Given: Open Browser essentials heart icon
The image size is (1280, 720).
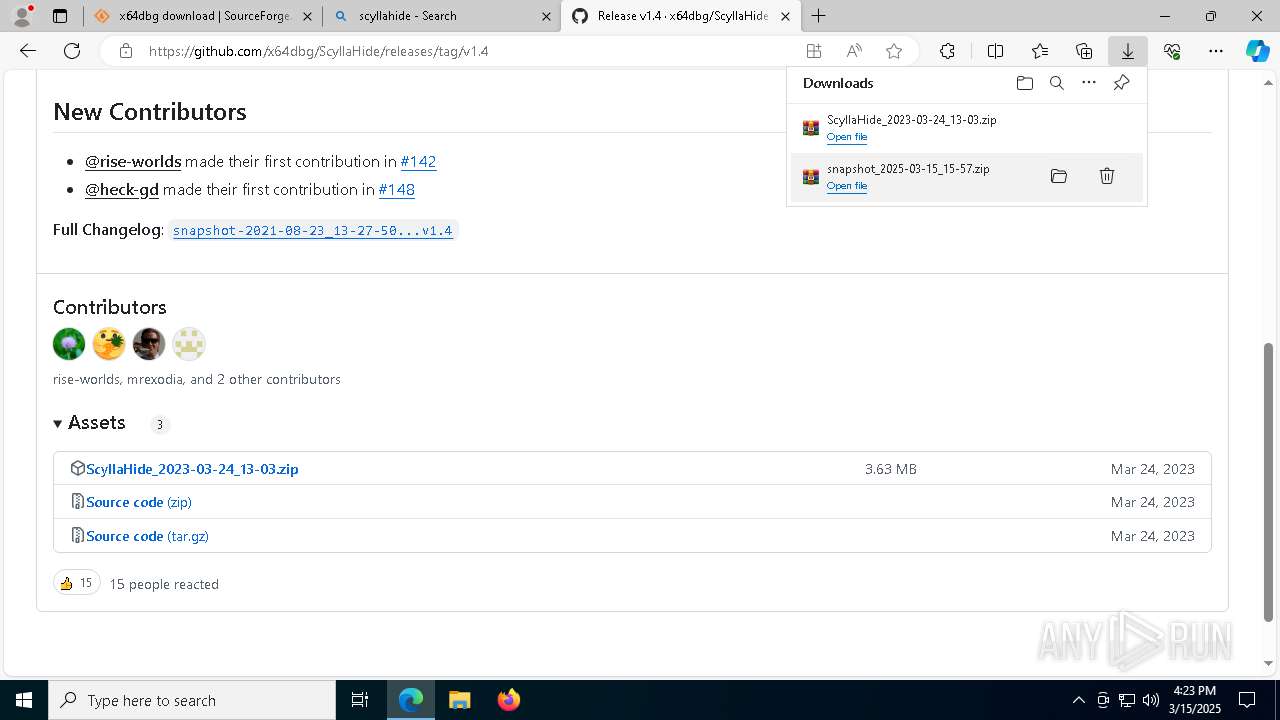Looking at the screenshot, I should point(1172,51).
